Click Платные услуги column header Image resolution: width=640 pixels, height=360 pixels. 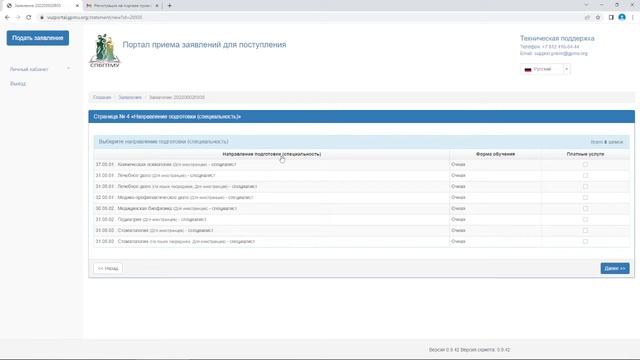coord(585,154)
